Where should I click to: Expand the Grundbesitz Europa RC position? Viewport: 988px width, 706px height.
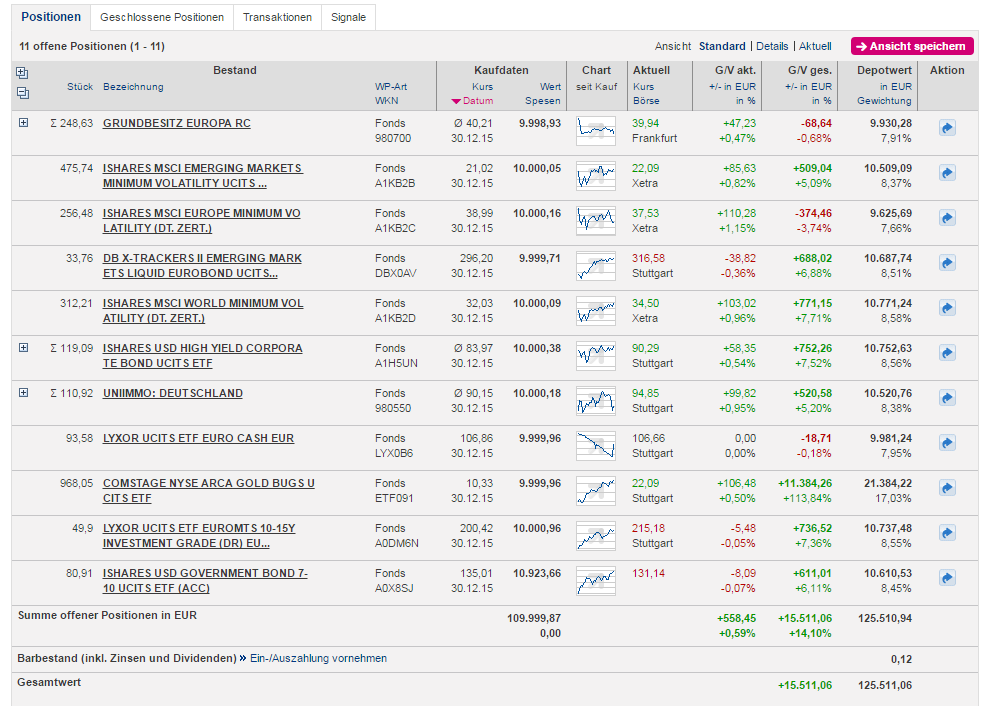[x=23, y=123]
